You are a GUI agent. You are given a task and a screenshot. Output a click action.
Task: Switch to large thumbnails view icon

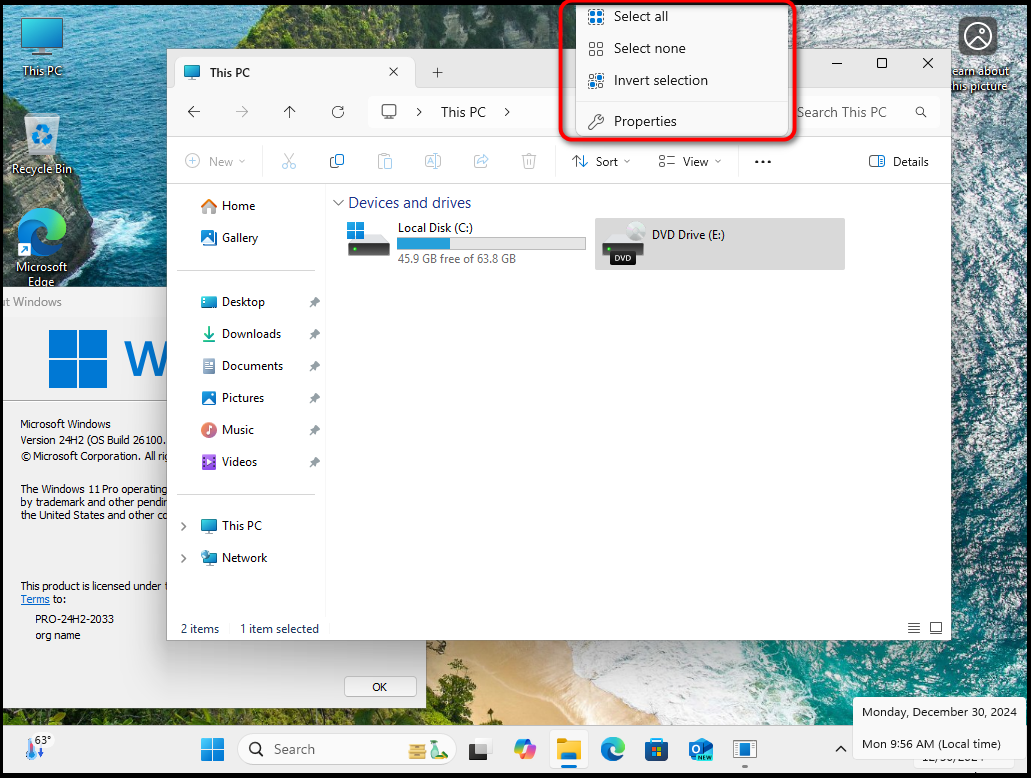pyautogui.click(x=936, y=628)
